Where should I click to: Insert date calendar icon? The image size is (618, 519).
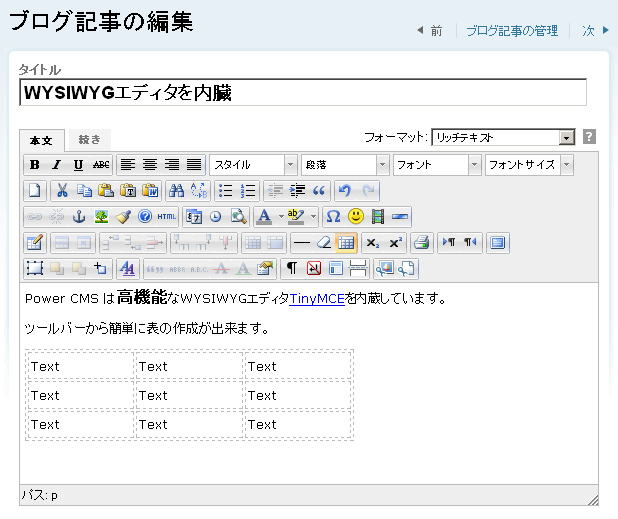tap(194, 216)
